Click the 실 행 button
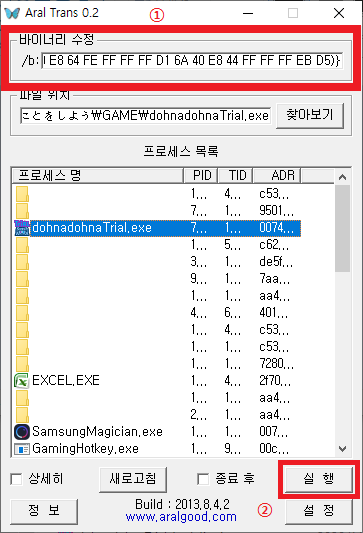363x533 pixels. [x=319, y=479]
